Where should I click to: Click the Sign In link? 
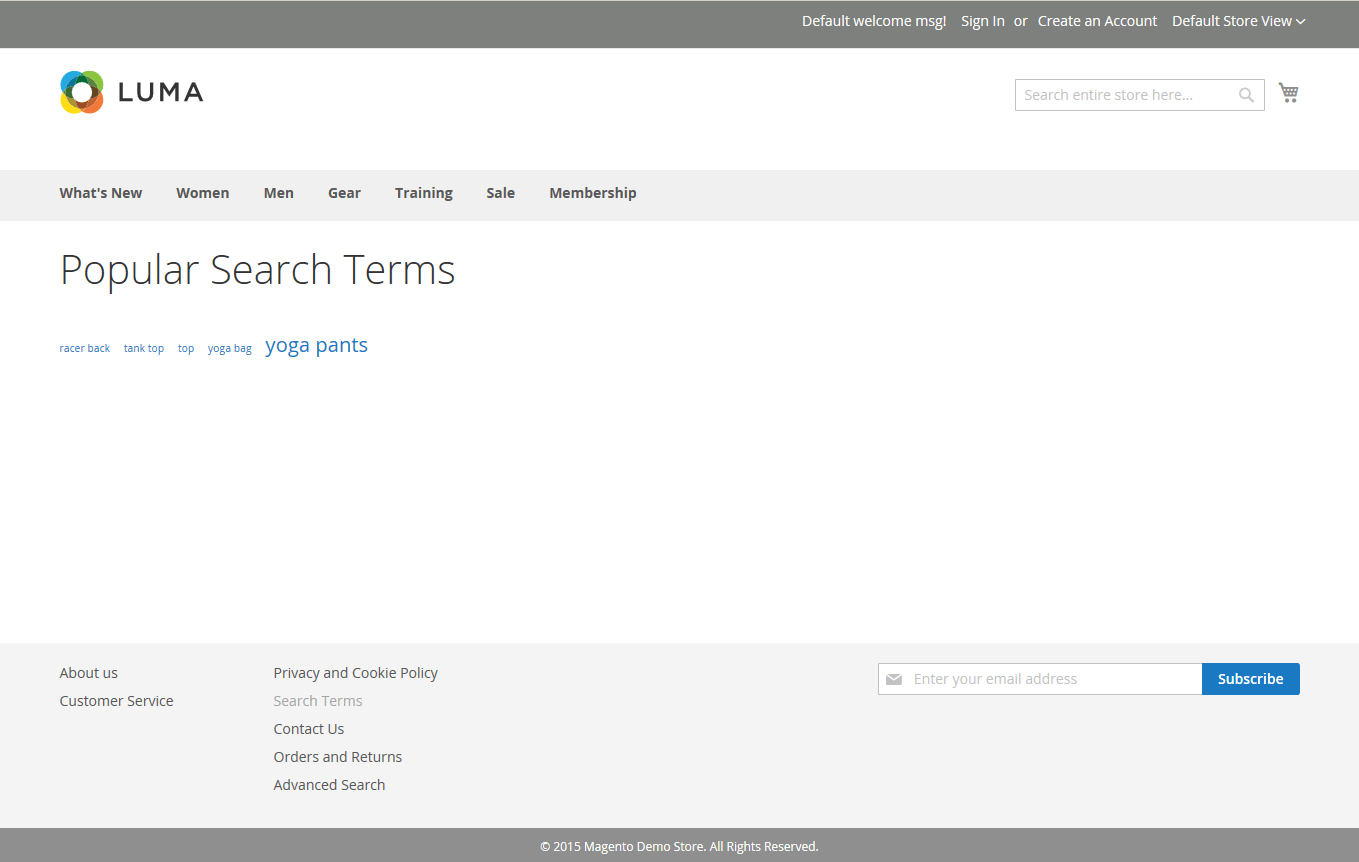point(982,20)
